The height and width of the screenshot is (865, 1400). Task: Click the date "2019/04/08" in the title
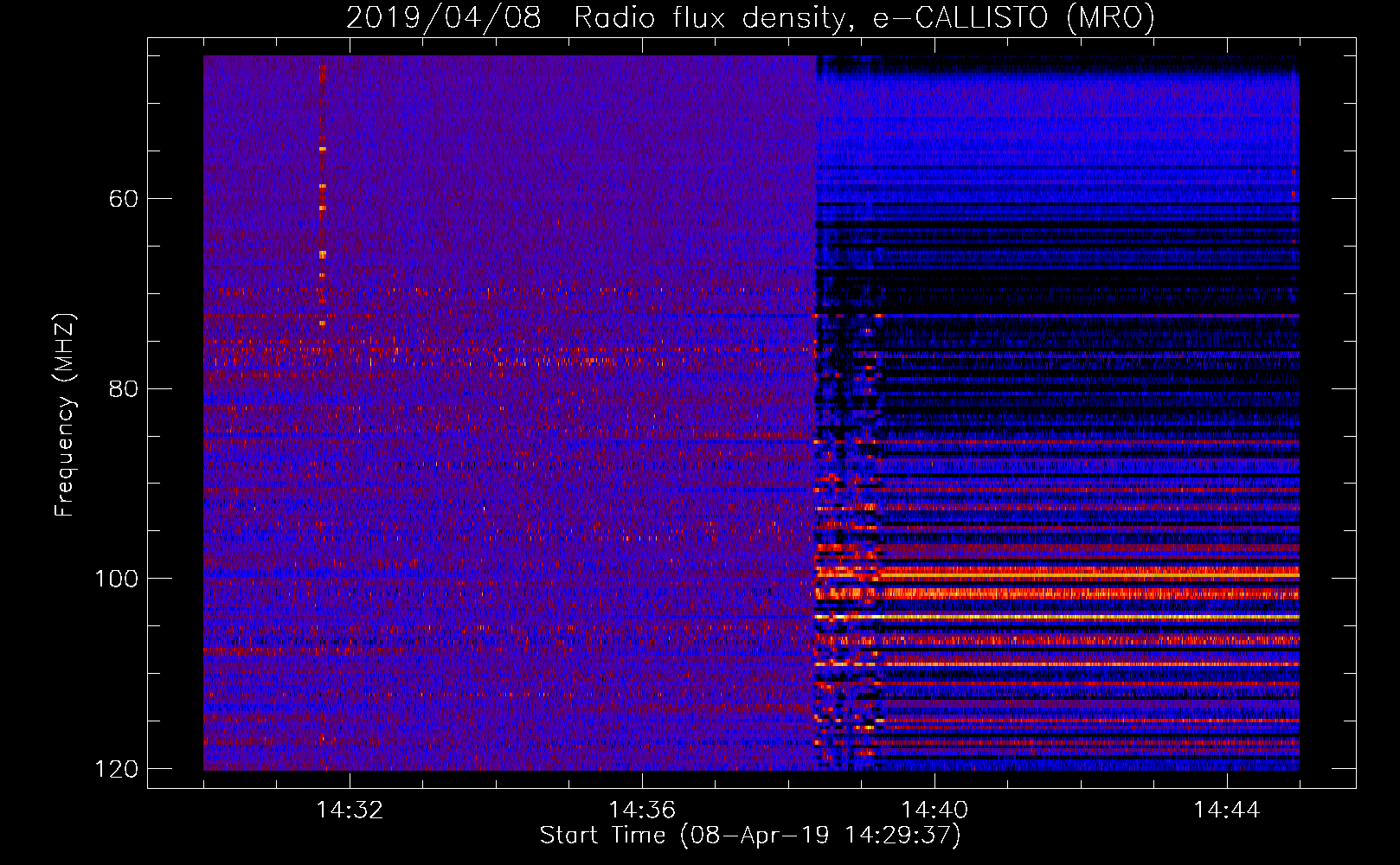pyautogui.click(x=443, y=18)
